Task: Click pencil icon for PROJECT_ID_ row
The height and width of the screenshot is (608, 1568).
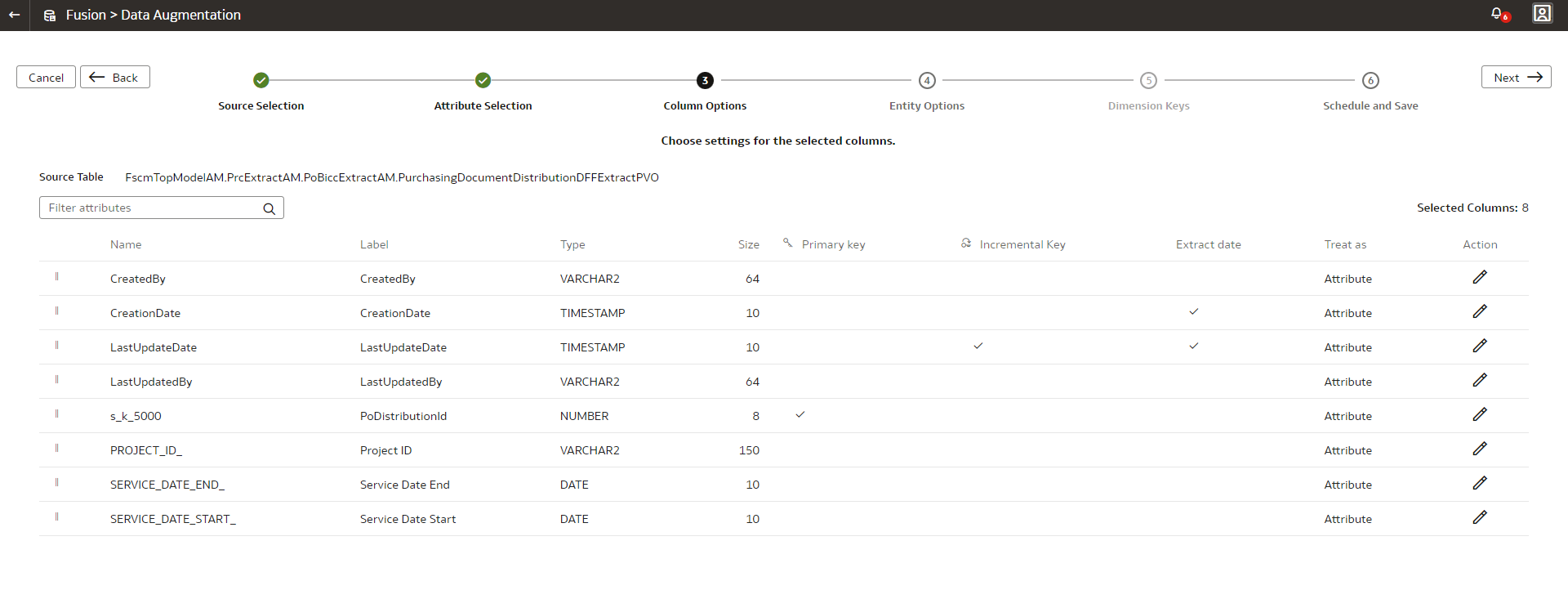Action: tap(1480, 449)
